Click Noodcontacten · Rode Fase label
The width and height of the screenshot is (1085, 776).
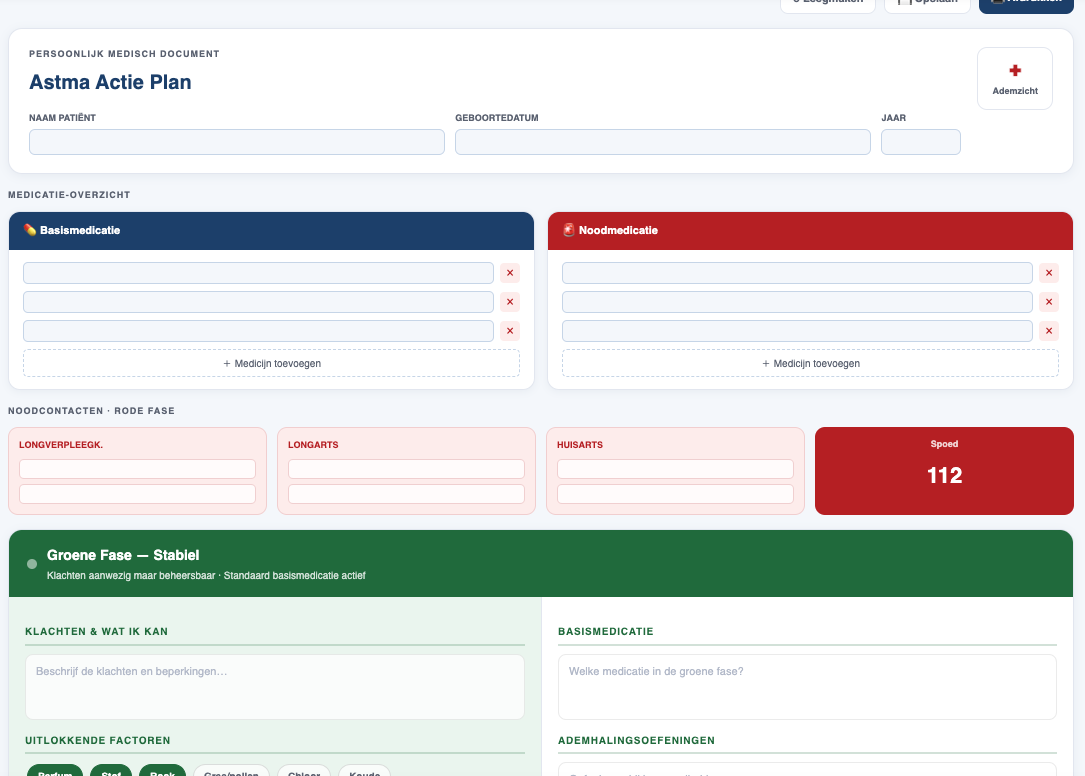tap(91, 410)
